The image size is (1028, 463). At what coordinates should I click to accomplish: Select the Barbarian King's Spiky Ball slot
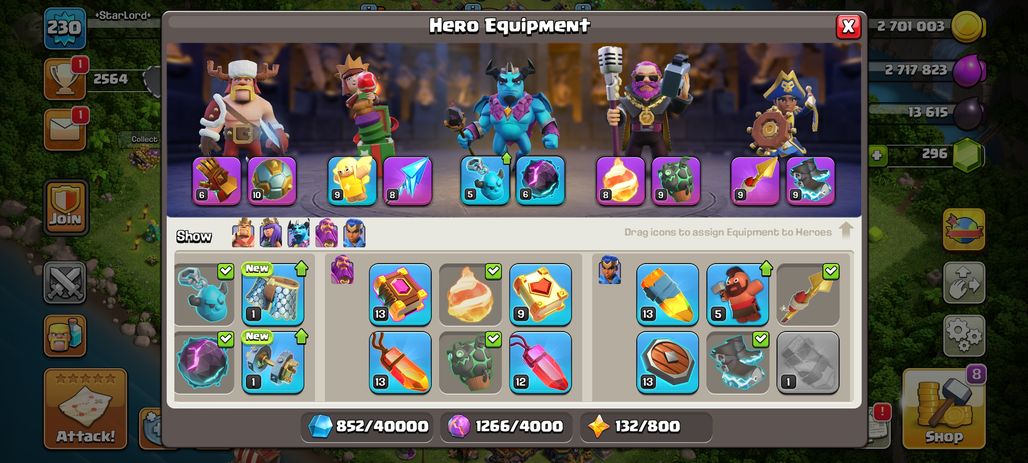pyautogui.click(x=272, y=181)
